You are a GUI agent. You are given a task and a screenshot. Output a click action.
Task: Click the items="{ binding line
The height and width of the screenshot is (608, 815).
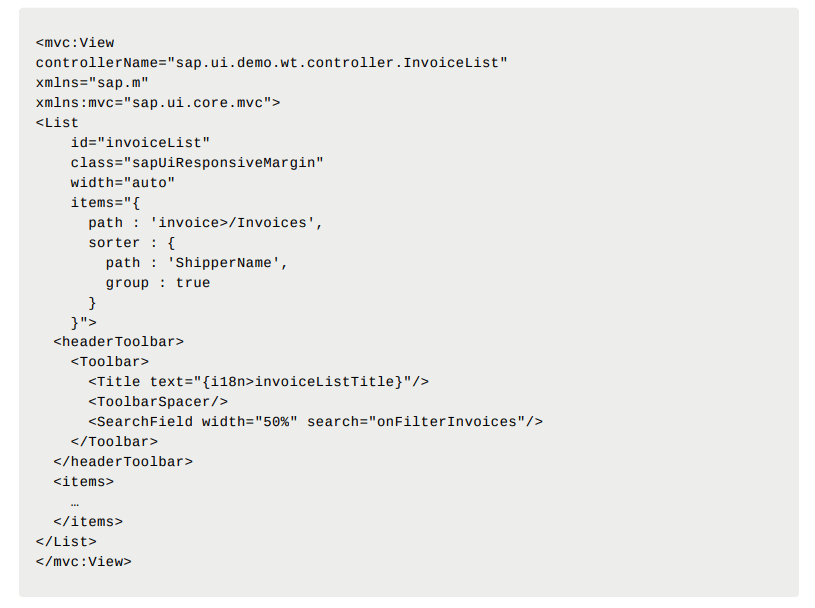pos(105,203)
